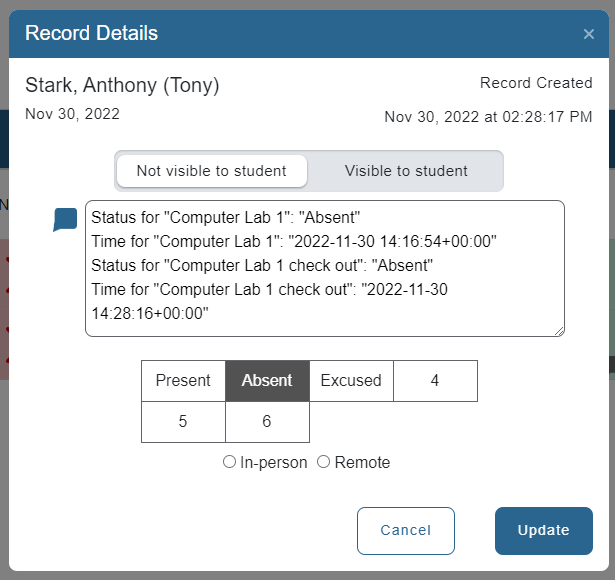Pick status option 4
The height and width of the screenshot is (580, 615).
point(435,381)
